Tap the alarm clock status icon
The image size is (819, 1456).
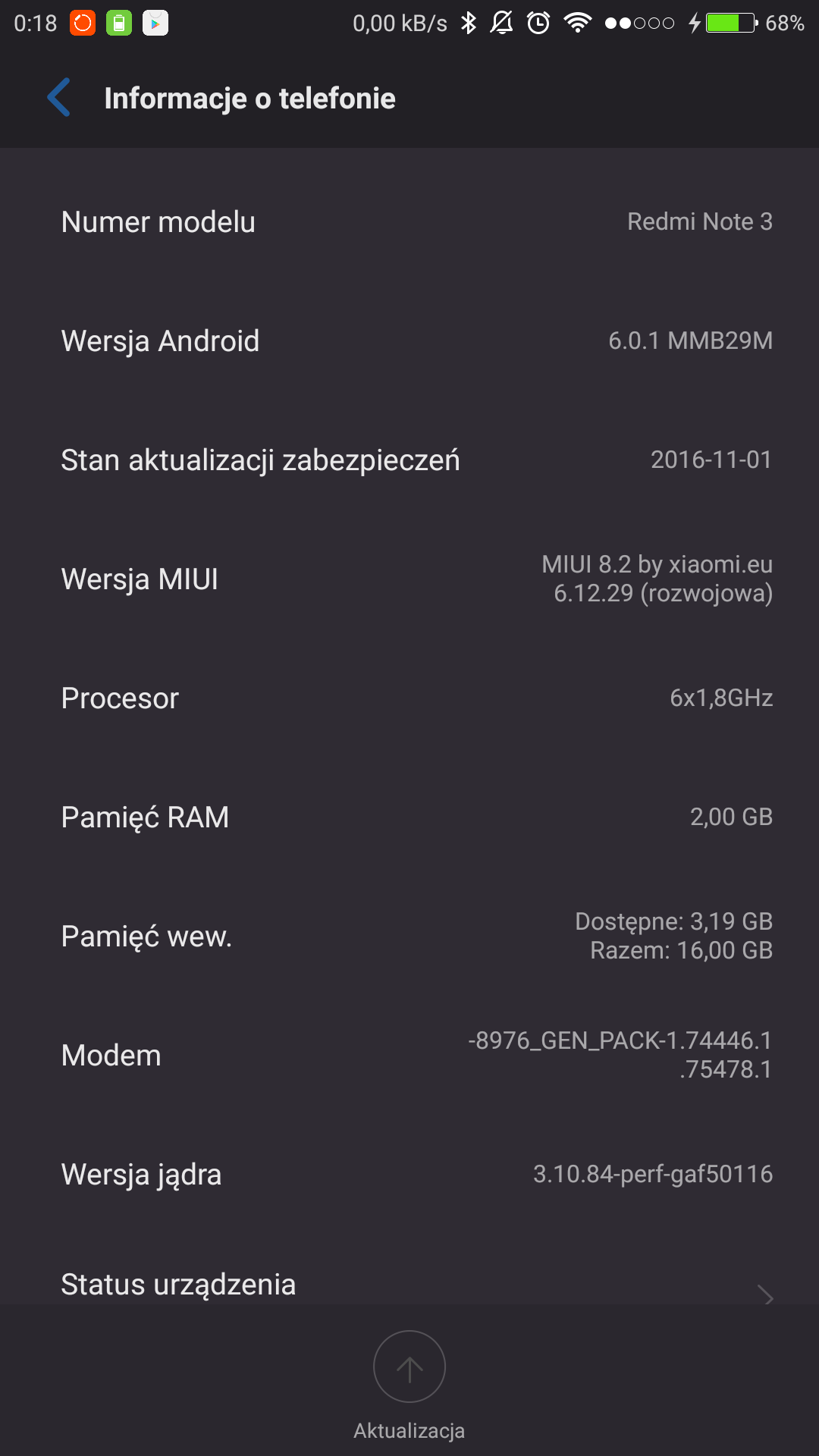[538, 24]
